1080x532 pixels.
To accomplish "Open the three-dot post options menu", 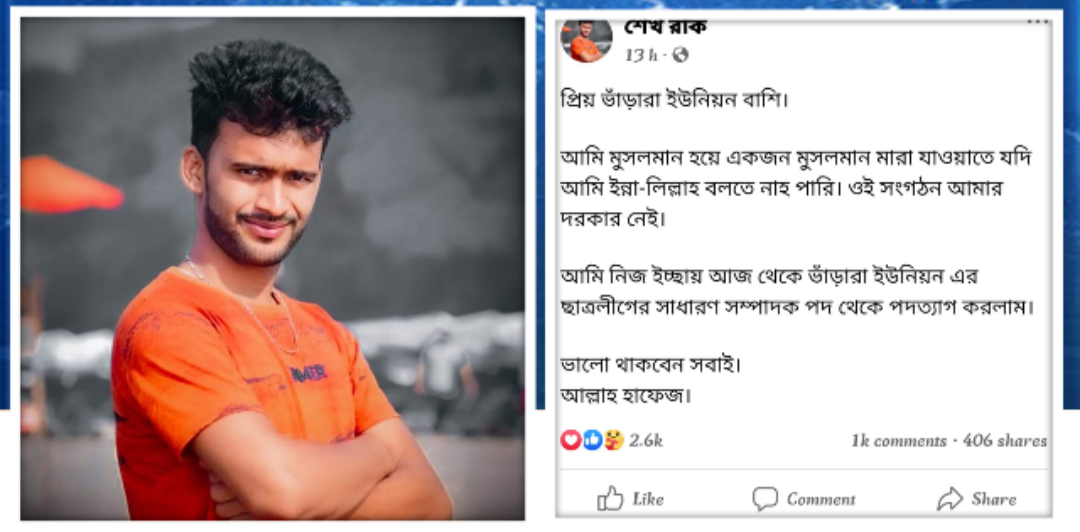I will tap(1037, 22).
